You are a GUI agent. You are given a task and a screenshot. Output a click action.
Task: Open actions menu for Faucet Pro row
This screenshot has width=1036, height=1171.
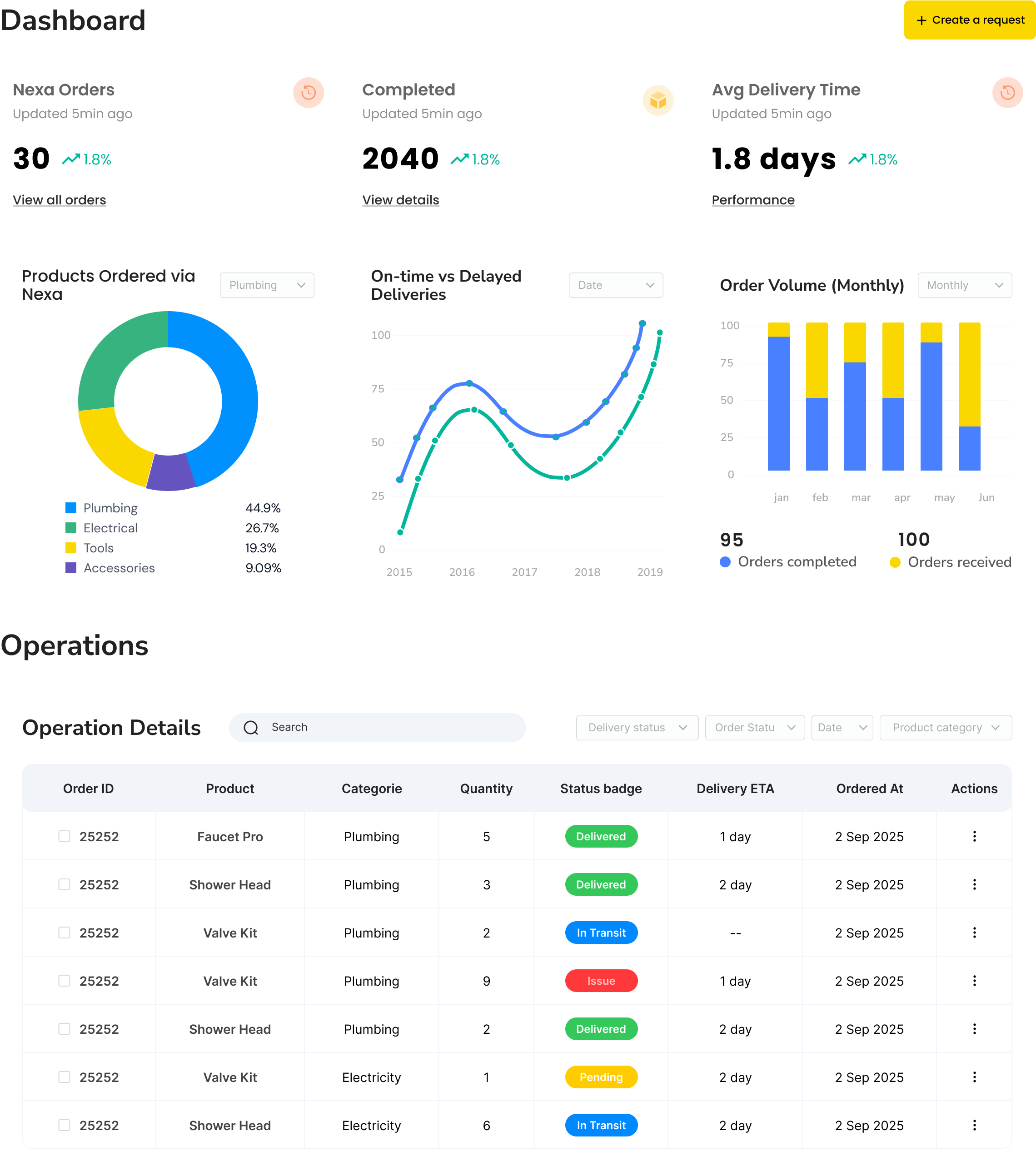pos(974,836)
